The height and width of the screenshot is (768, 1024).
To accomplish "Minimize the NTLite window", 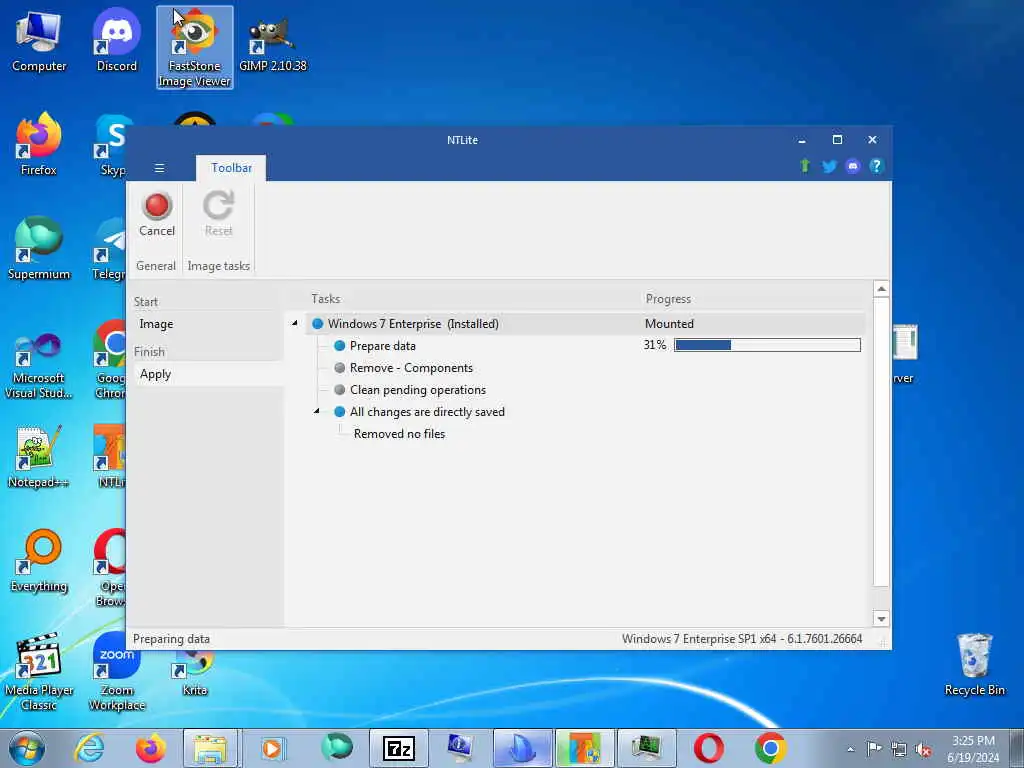I will [x=802, y=140].
